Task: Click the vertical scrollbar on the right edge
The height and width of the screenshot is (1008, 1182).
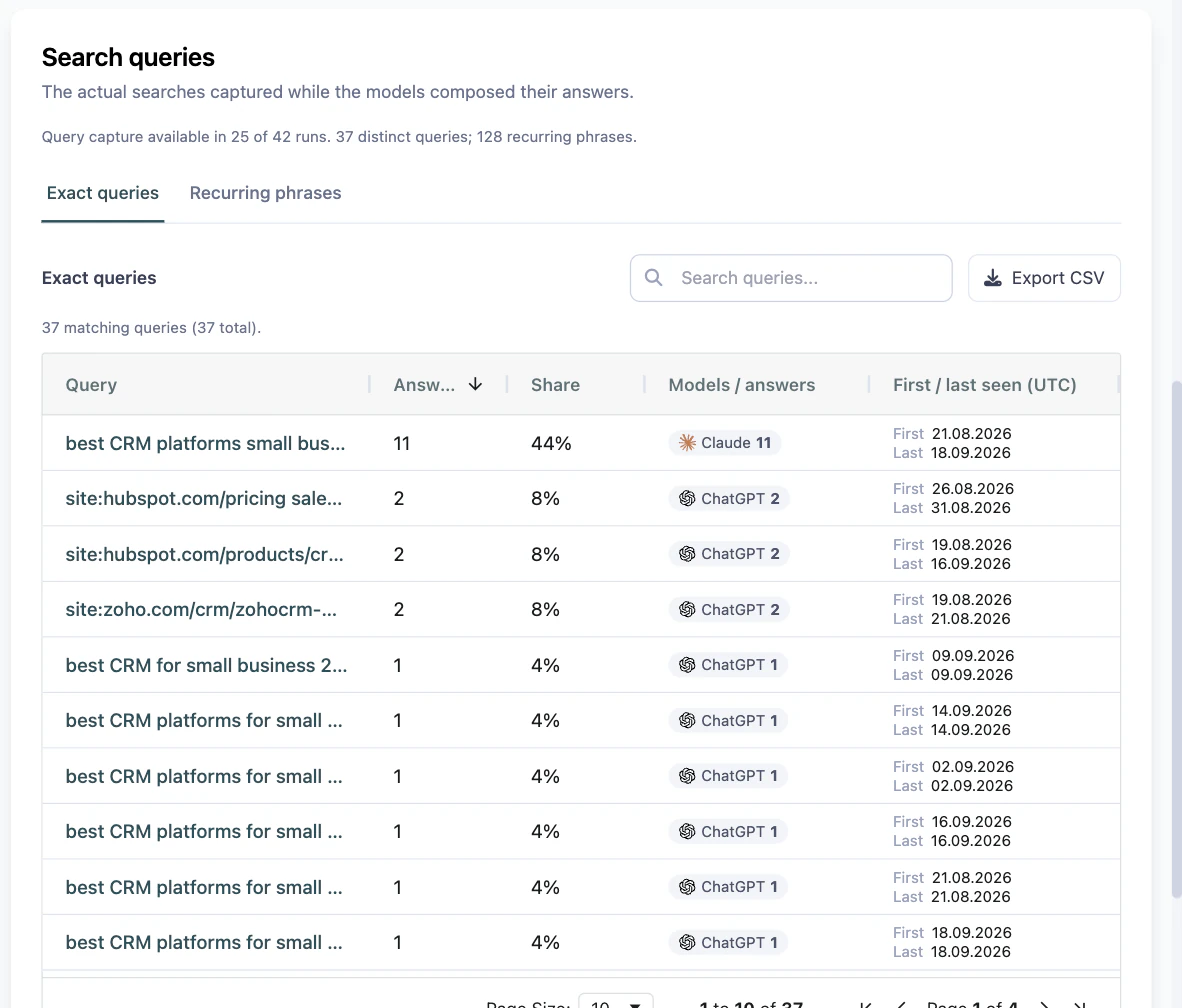Action: (1177, 641)
